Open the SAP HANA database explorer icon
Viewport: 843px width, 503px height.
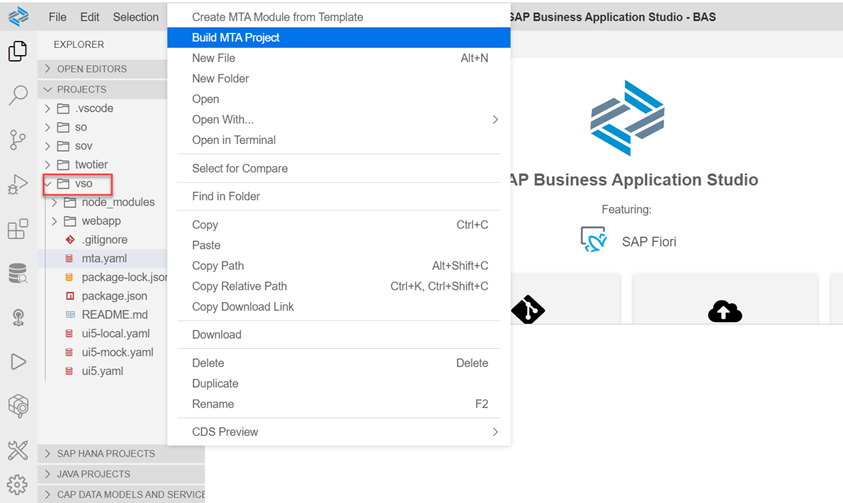pos(18,273)
